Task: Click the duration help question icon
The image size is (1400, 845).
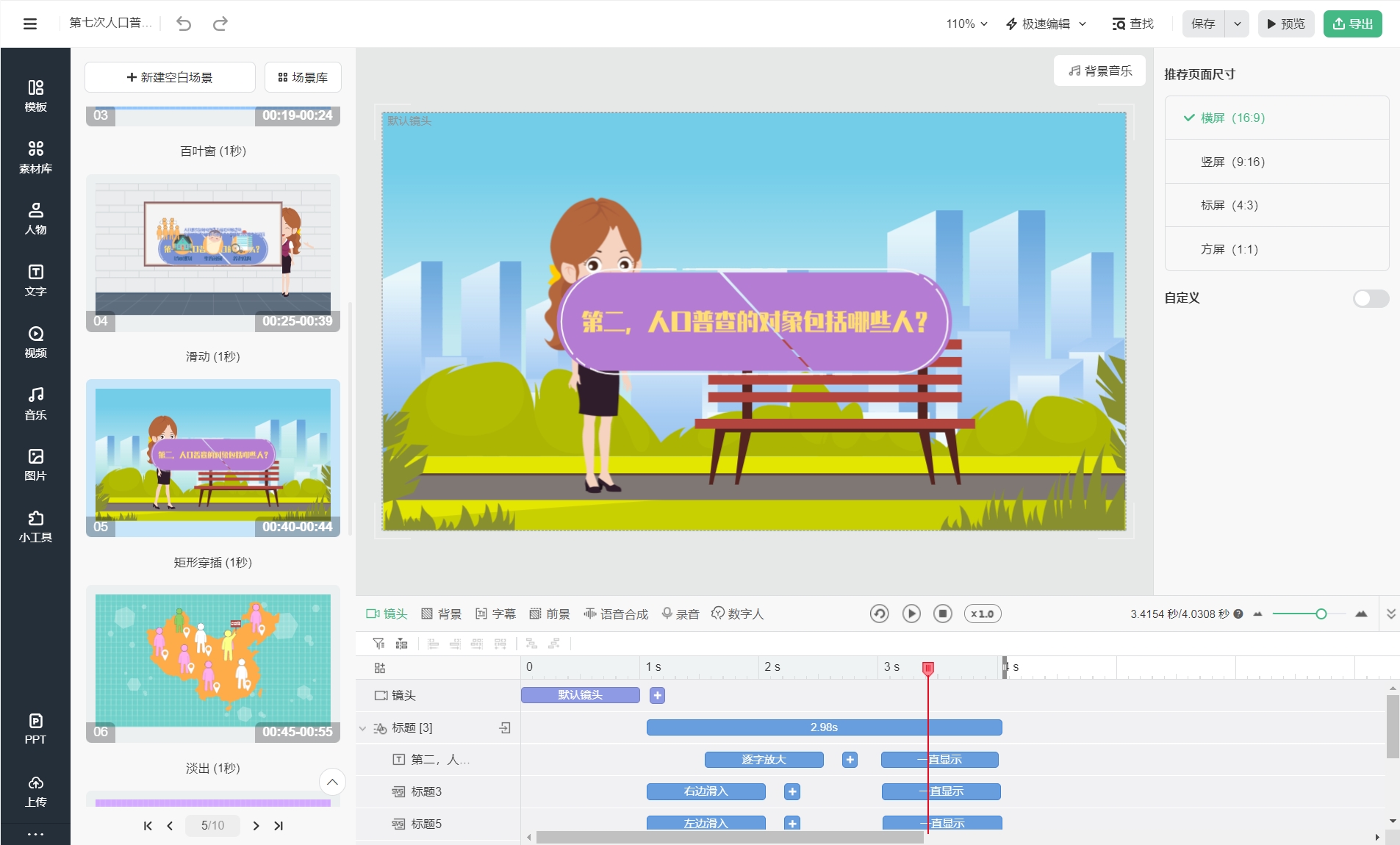Action: [1238, 614]
